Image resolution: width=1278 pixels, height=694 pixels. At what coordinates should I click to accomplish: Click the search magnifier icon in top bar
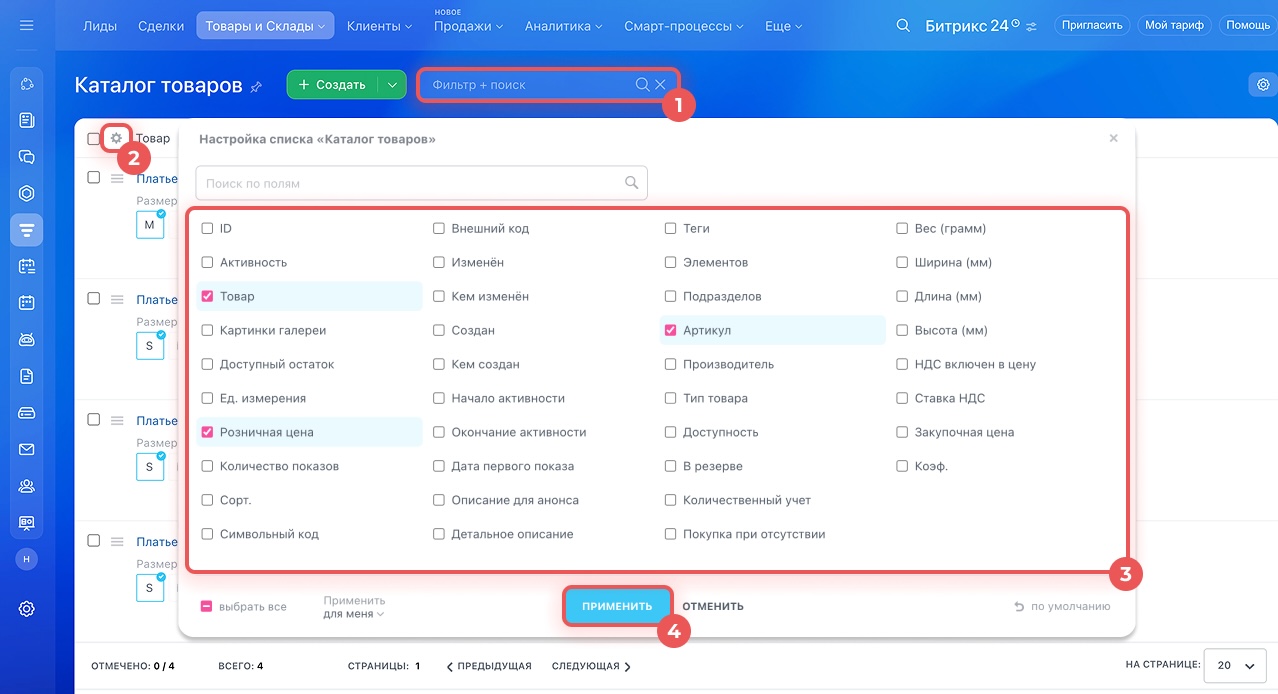click(x=903, y=26)
